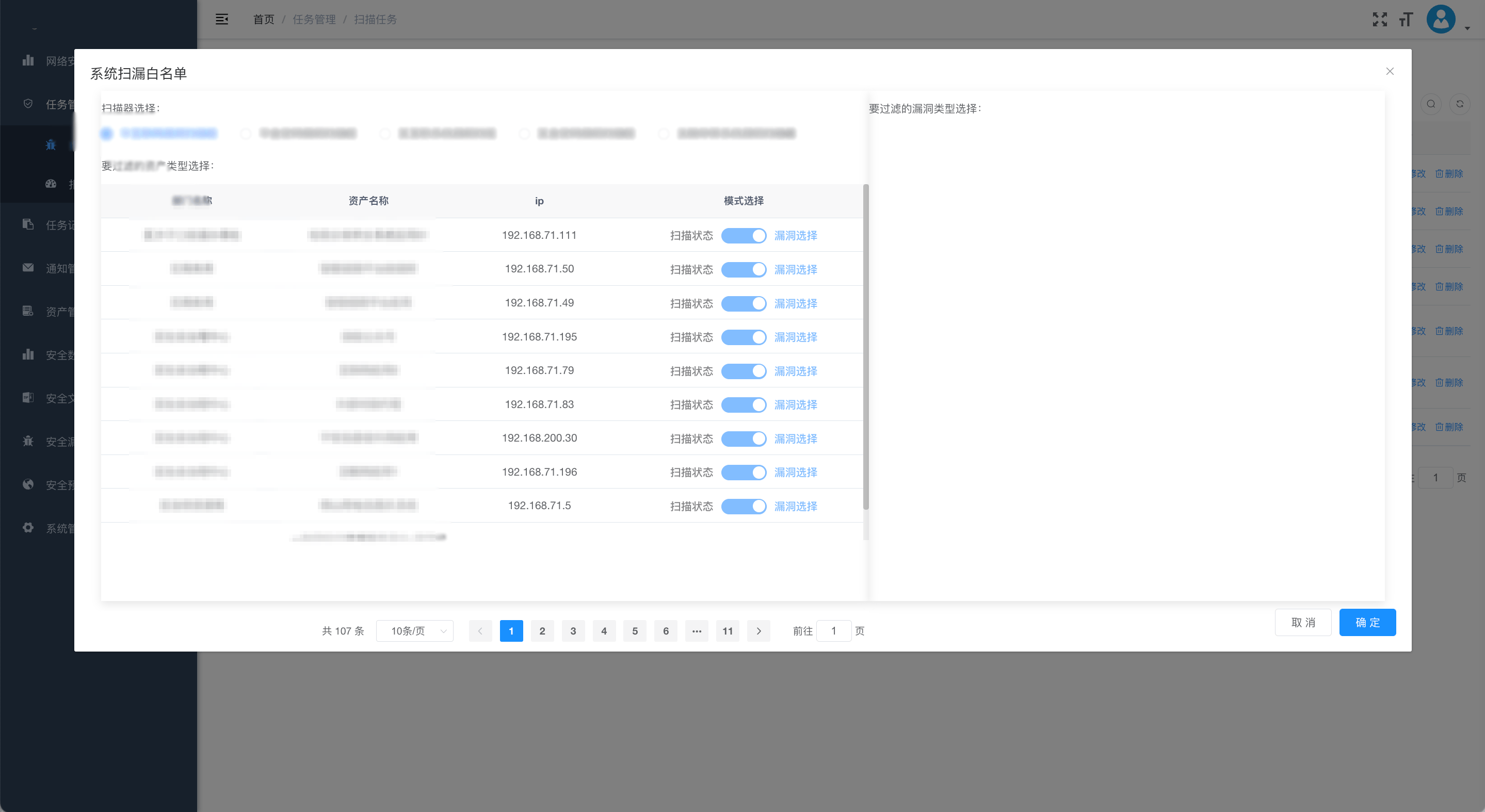Click the fullscreen toggle icon
Viewport: 1485px width, 812px height.
1380,19
